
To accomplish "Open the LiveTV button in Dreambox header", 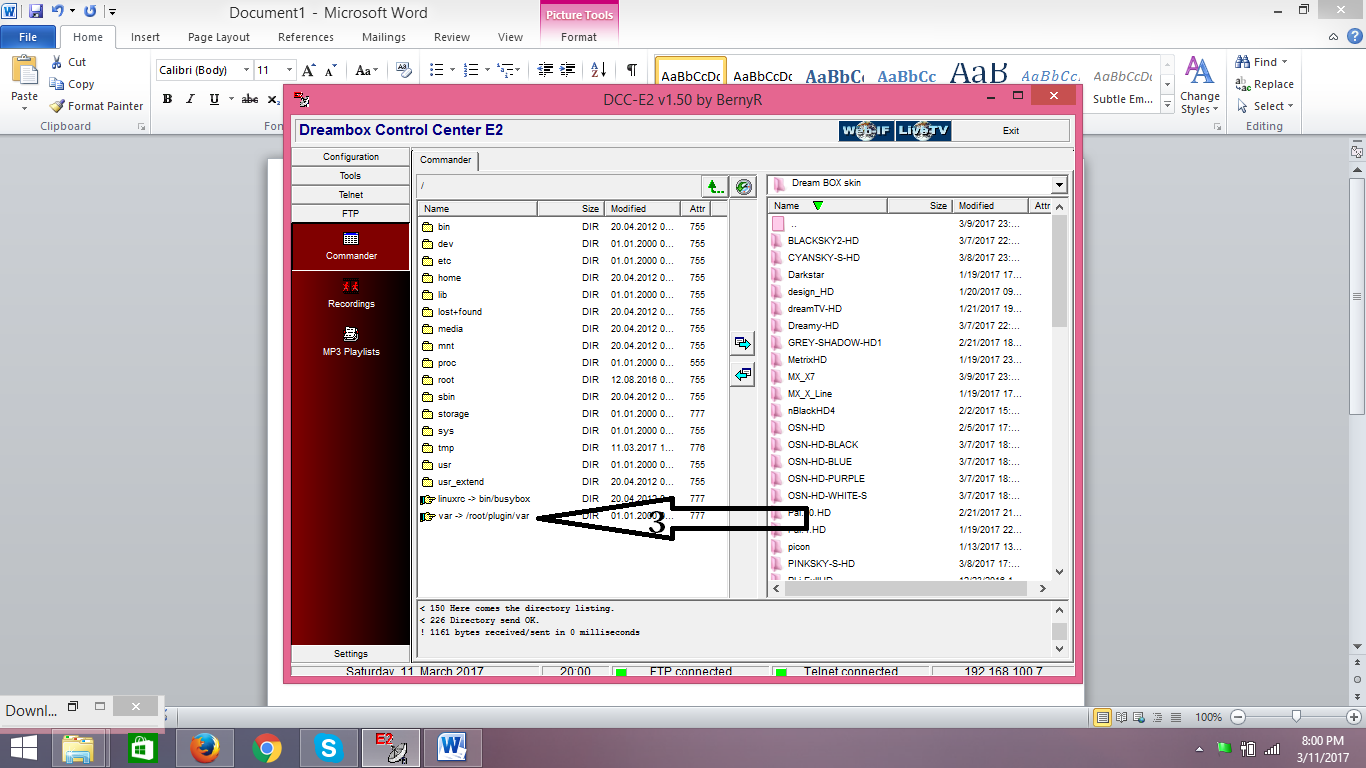I will point(923,131).
